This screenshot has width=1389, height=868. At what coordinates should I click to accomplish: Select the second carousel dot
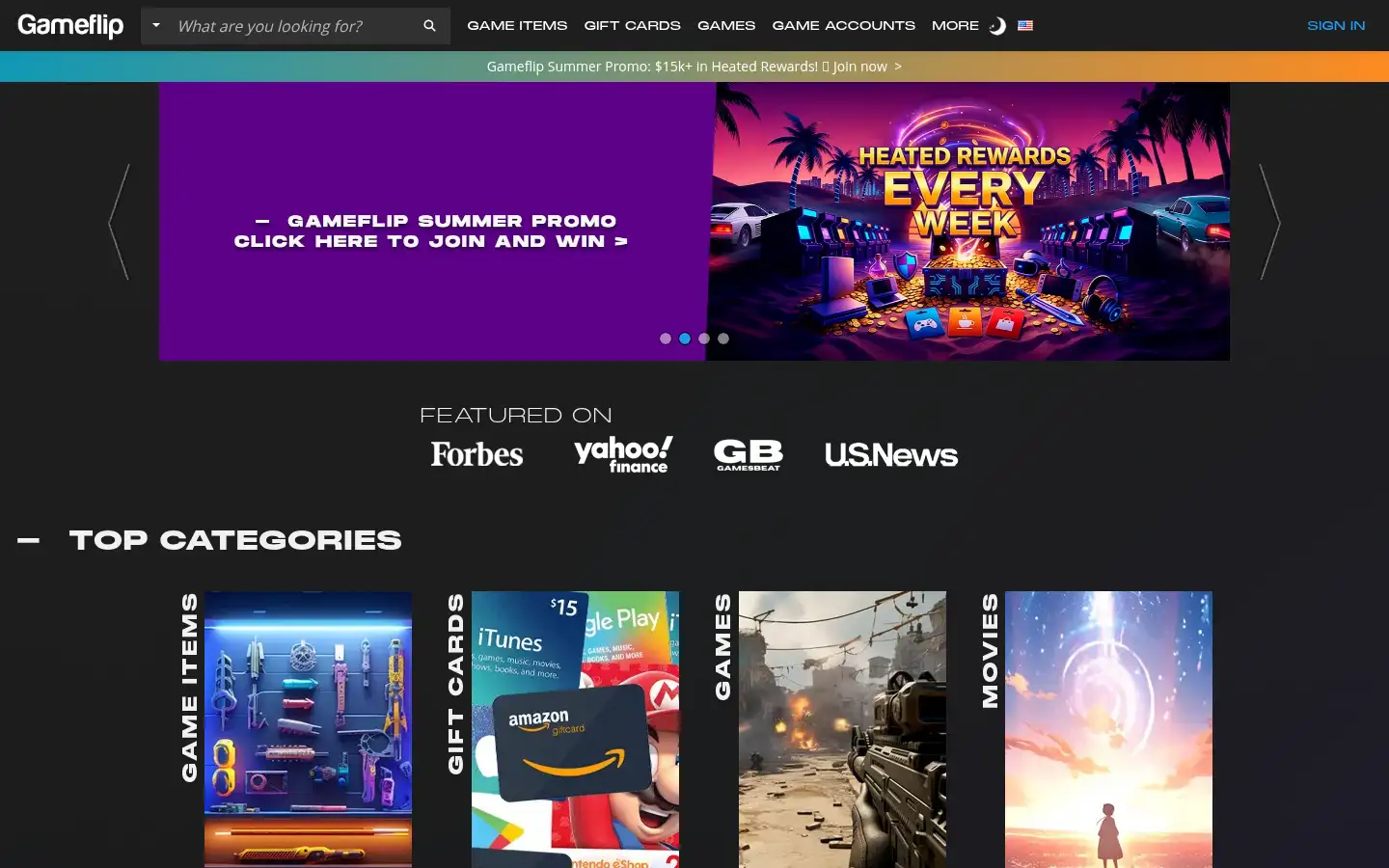pyautogui.click(x=684, y=339)
